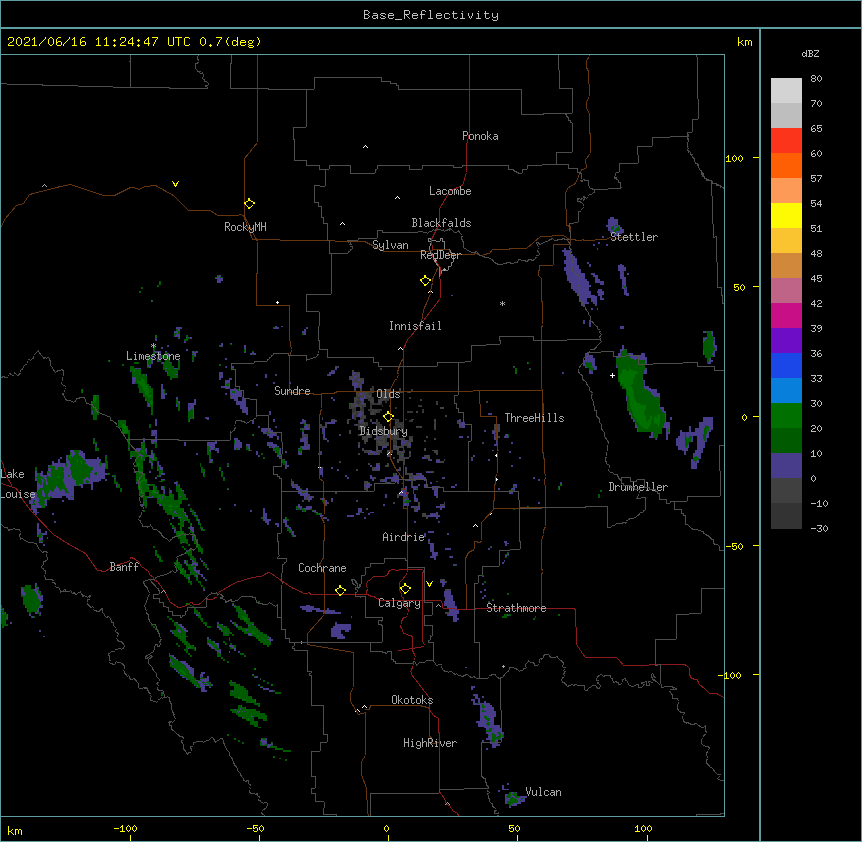
Task: Click the Limestone label
Action: 153,356
